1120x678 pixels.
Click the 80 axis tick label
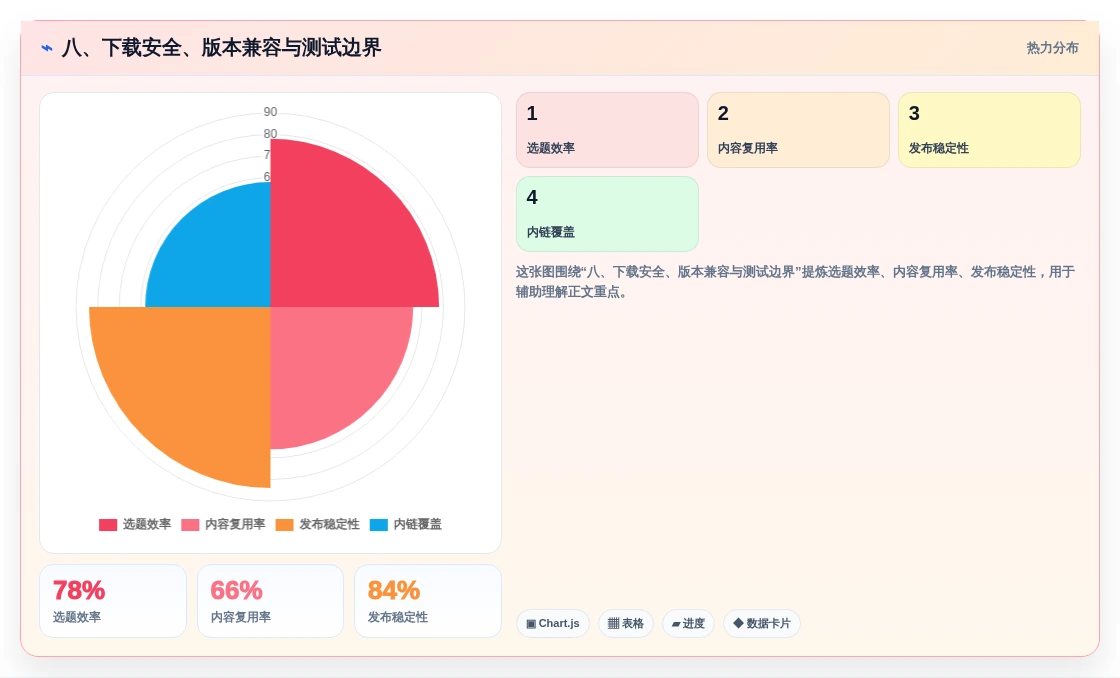(270, 134)
